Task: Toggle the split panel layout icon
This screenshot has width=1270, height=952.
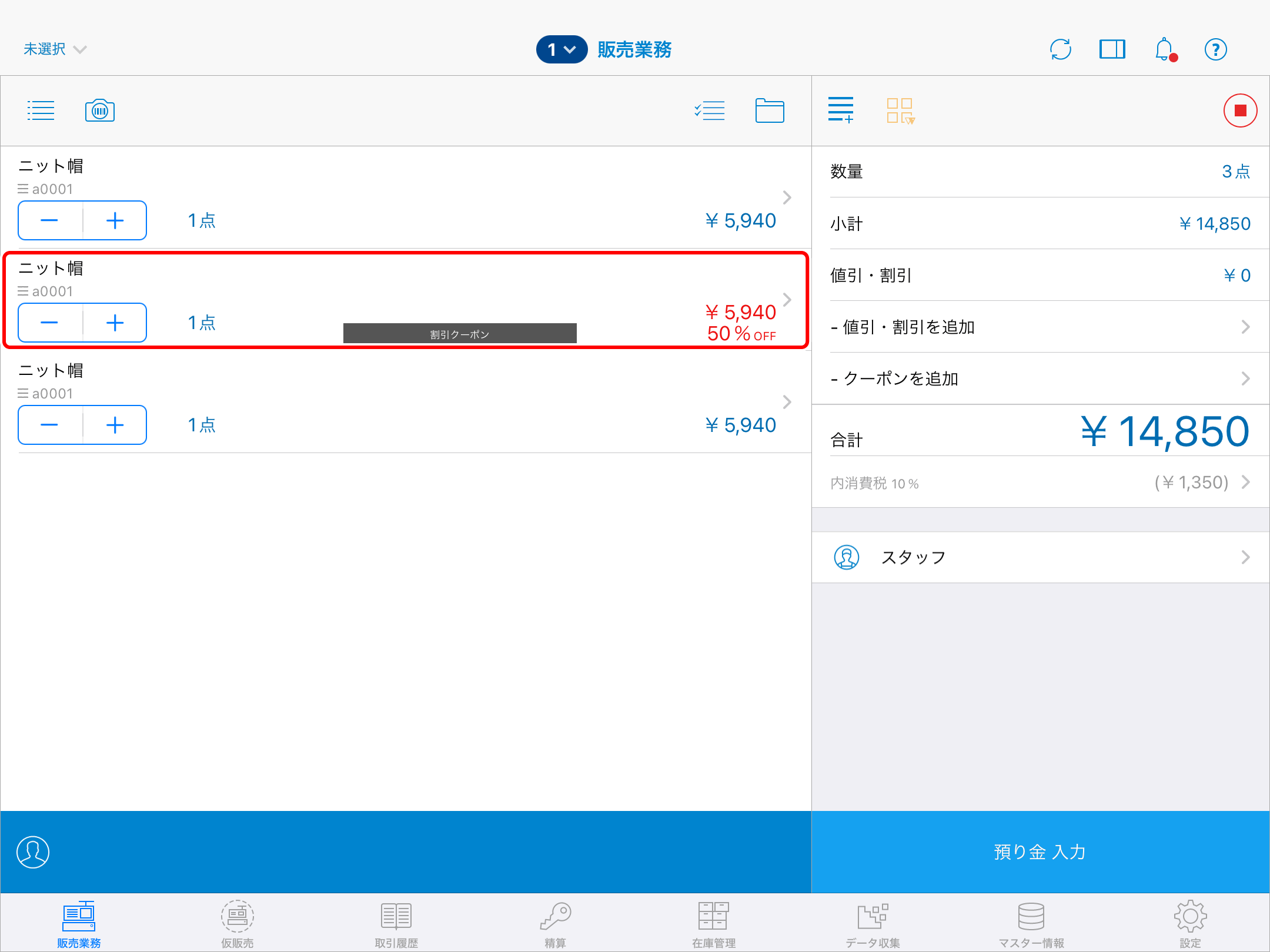Action: click(1112, 49)
